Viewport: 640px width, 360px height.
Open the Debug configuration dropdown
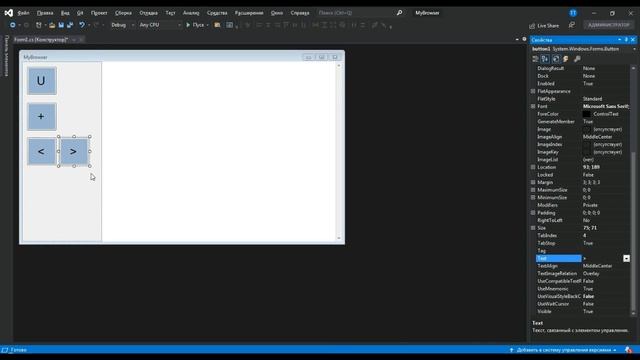tap(122, 25)
